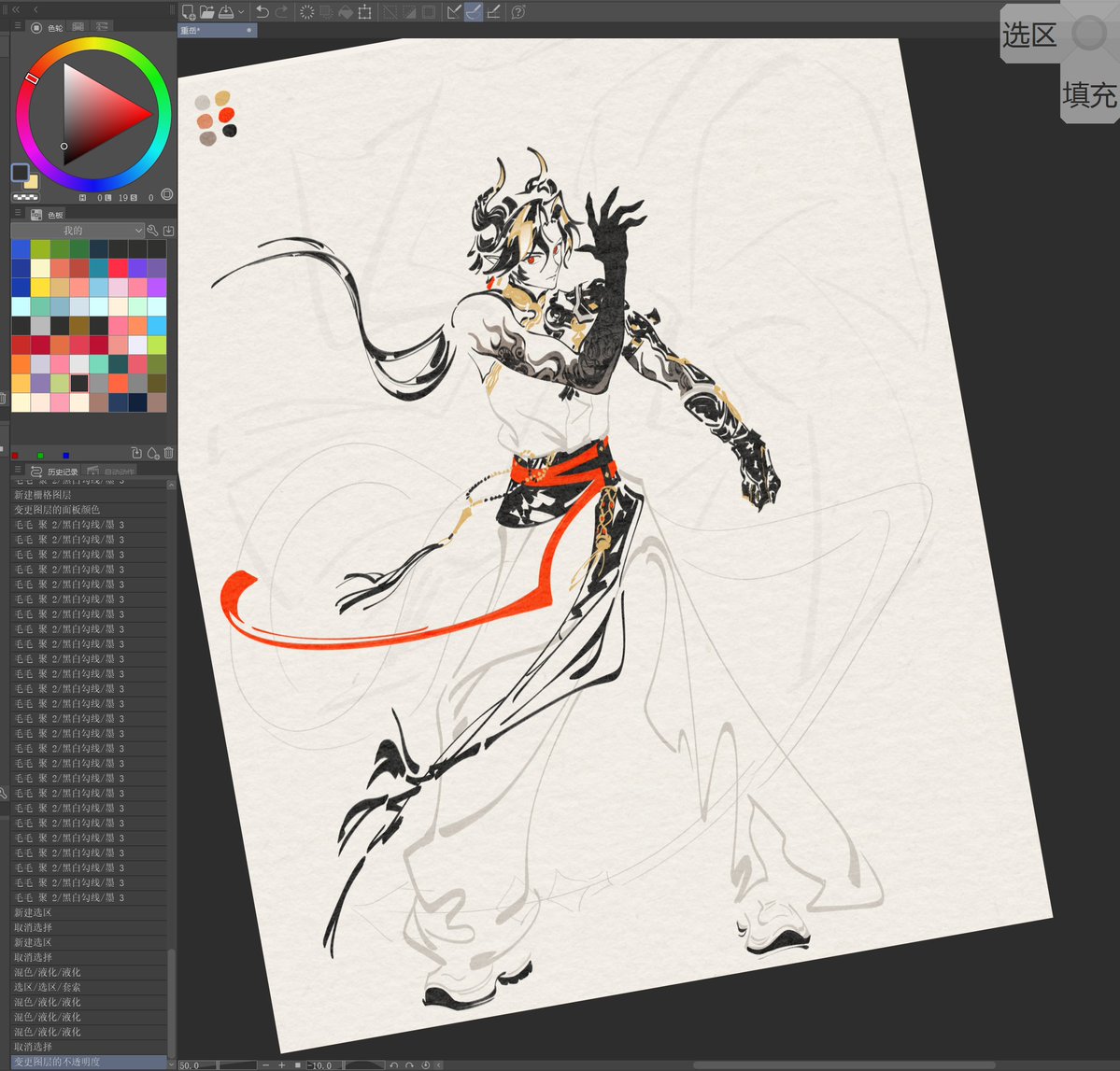Toggle the highlighted Snap to Special Ruler icon
This screenshot has width=1120, height=1071.
(x=473, y=12)
